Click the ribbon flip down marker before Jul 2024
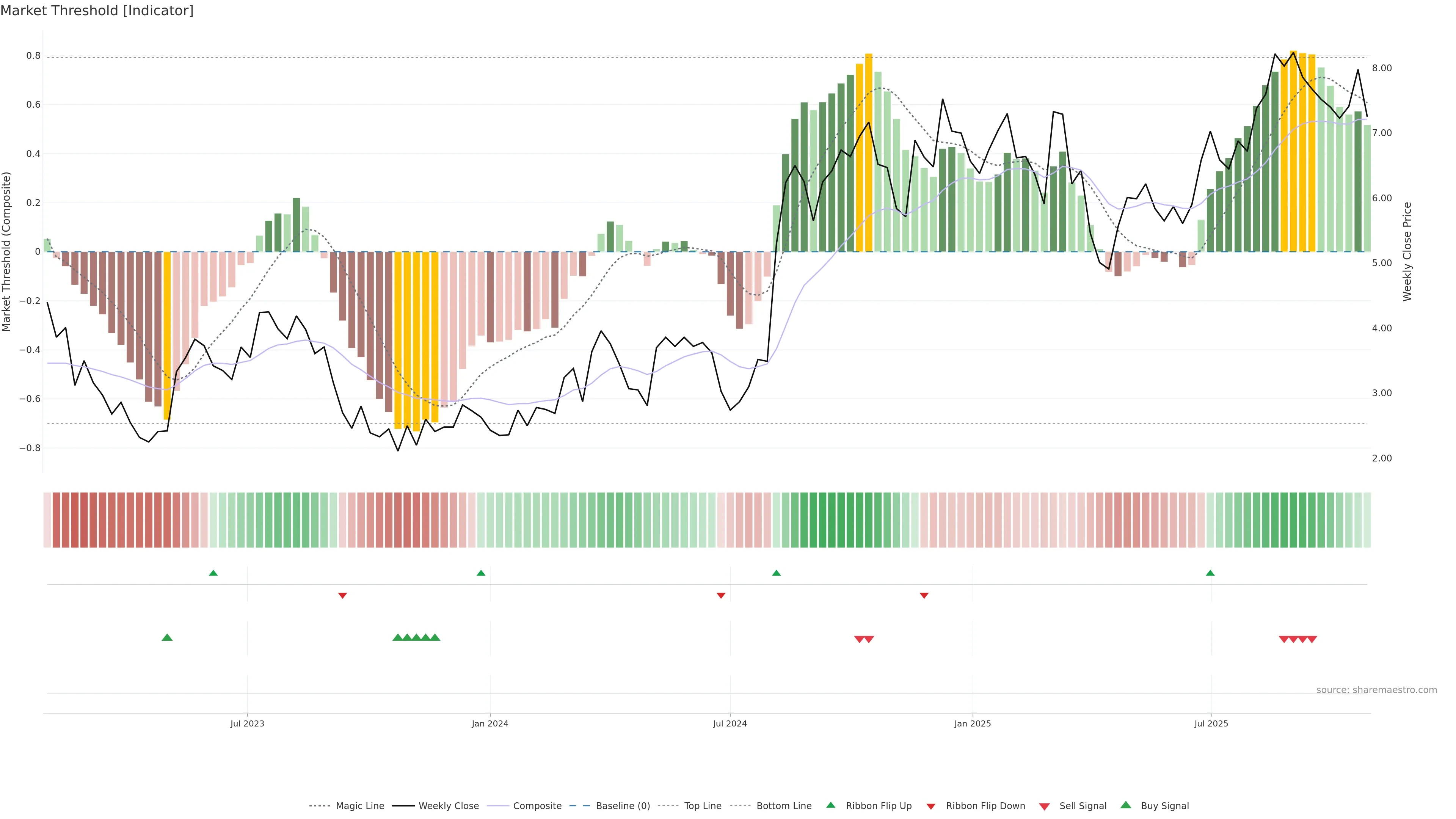The width and height of the screenshot is (1456, 819). click(721, 596)
